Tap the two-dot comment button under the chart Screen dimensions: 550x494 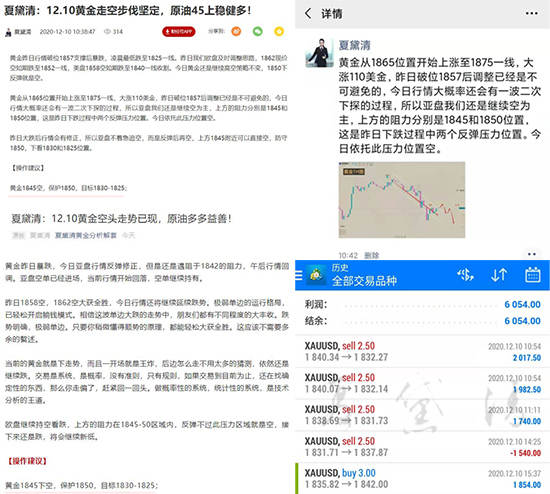point(531,254)
